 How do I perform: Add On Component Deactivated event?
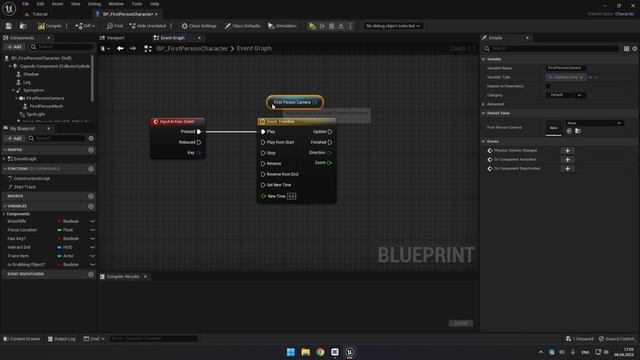[567, 169]
